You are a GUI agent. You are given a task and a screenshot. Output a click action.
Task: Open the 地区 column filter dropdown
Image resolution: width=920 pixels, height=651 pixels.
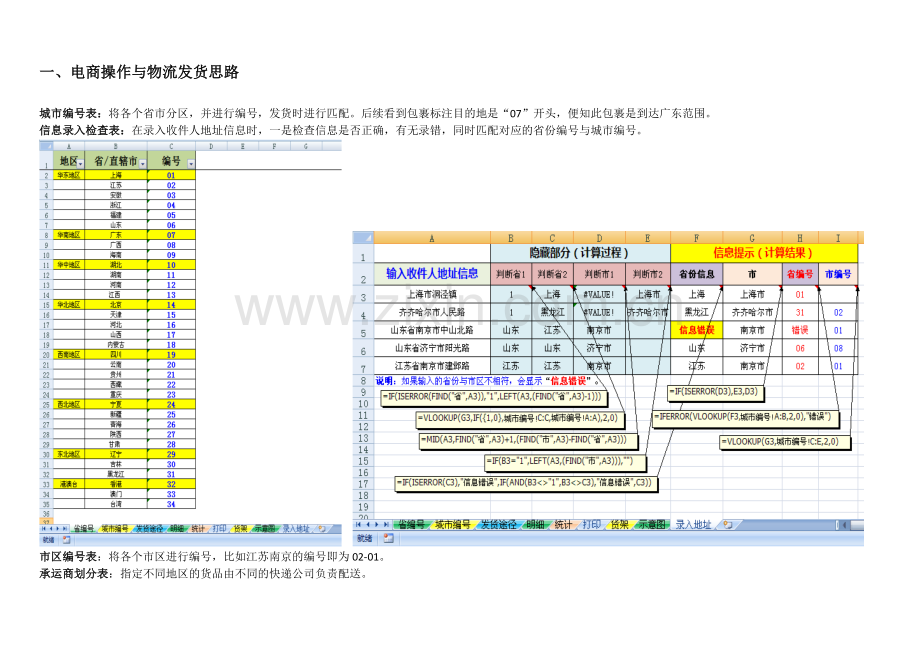[81, 163]
